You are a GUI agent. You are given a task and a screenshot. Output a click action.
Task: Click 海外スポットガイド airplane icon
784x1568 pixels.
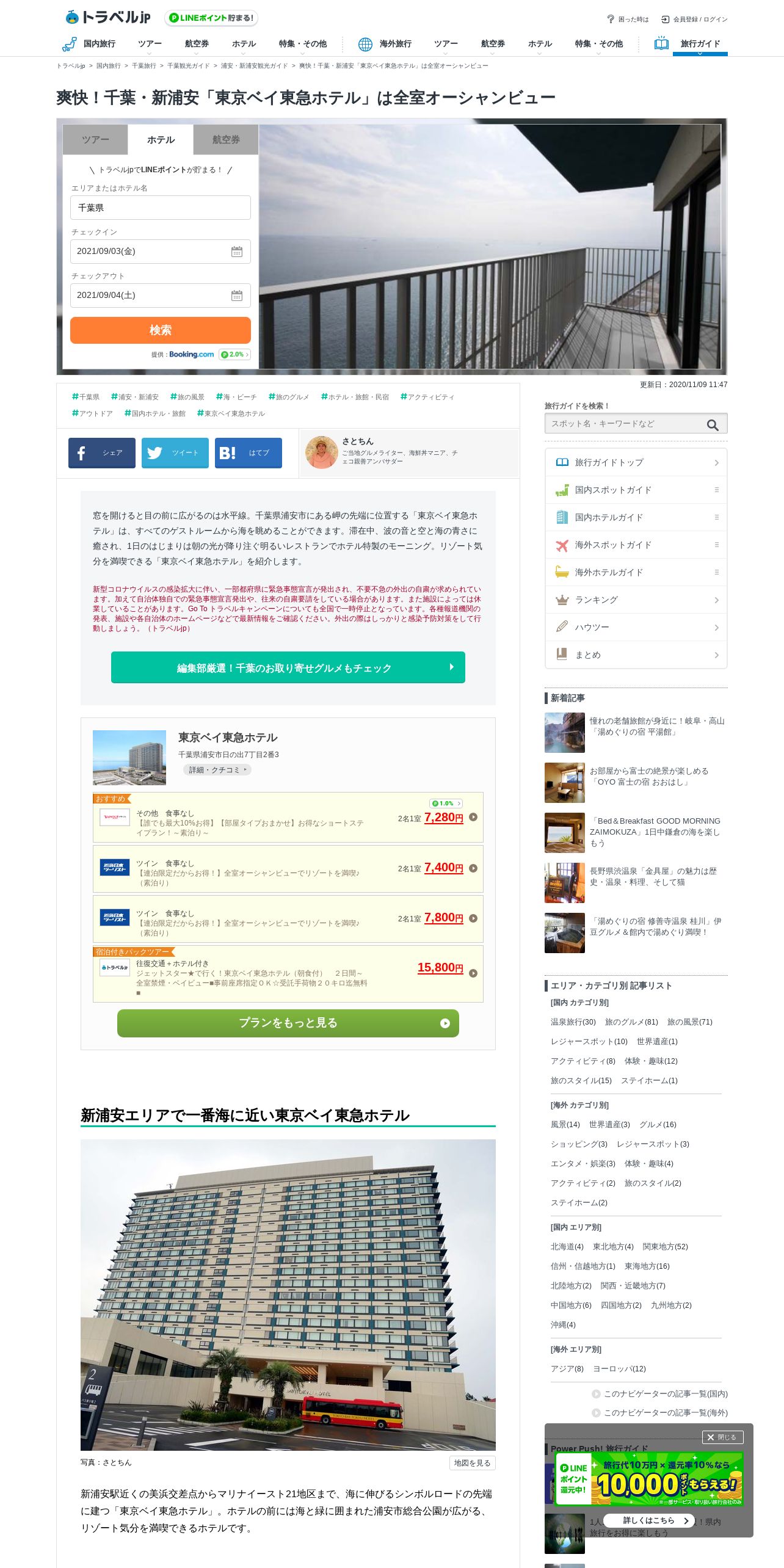point(562,545)
